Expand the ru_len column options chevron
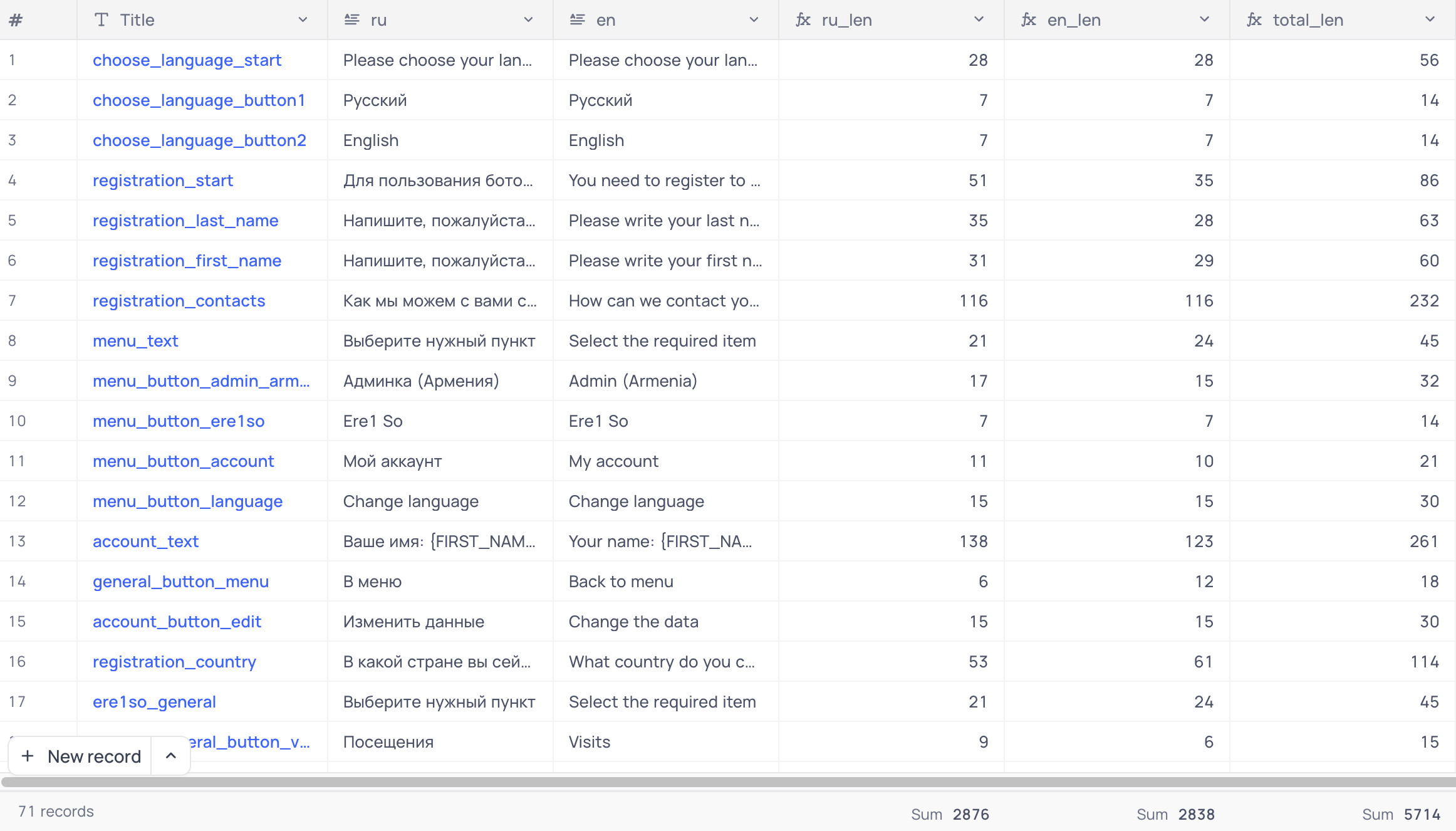 pos(979,20)
